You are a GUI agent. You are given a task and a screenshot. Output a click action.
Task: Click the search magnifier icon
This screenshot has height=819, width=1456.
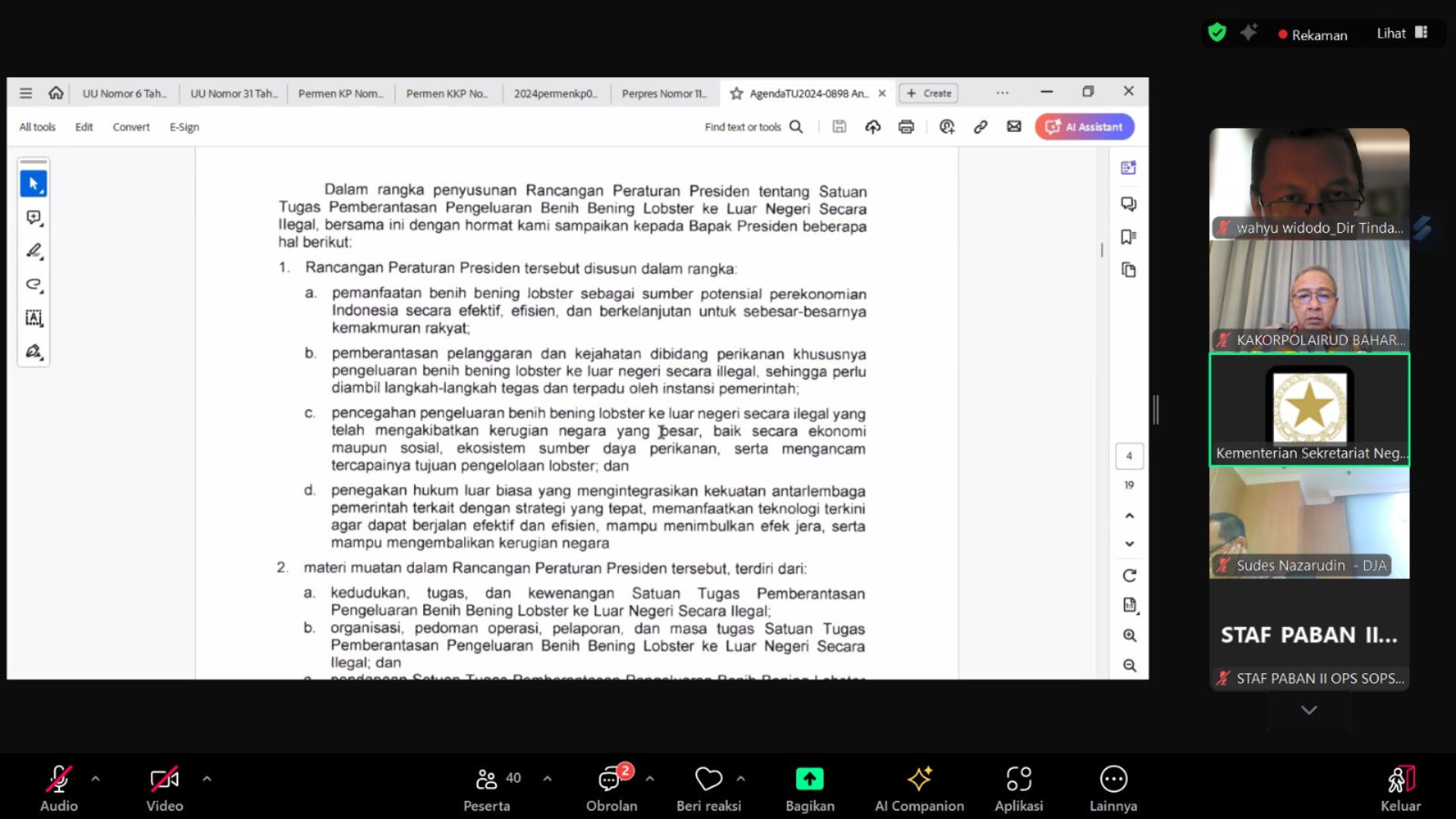point(796,127)
